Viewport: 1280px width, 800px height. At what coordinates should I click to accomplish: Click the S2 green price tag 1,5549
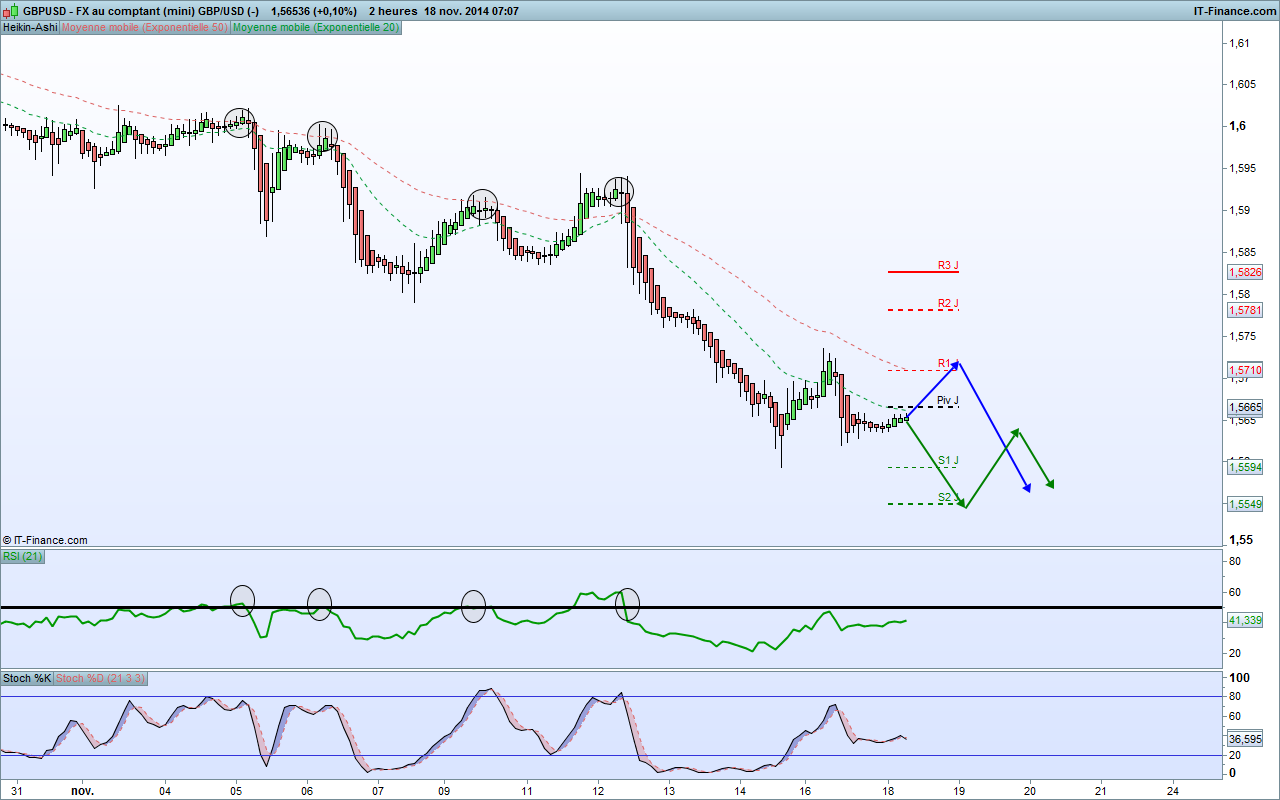tap(1245, 504)
